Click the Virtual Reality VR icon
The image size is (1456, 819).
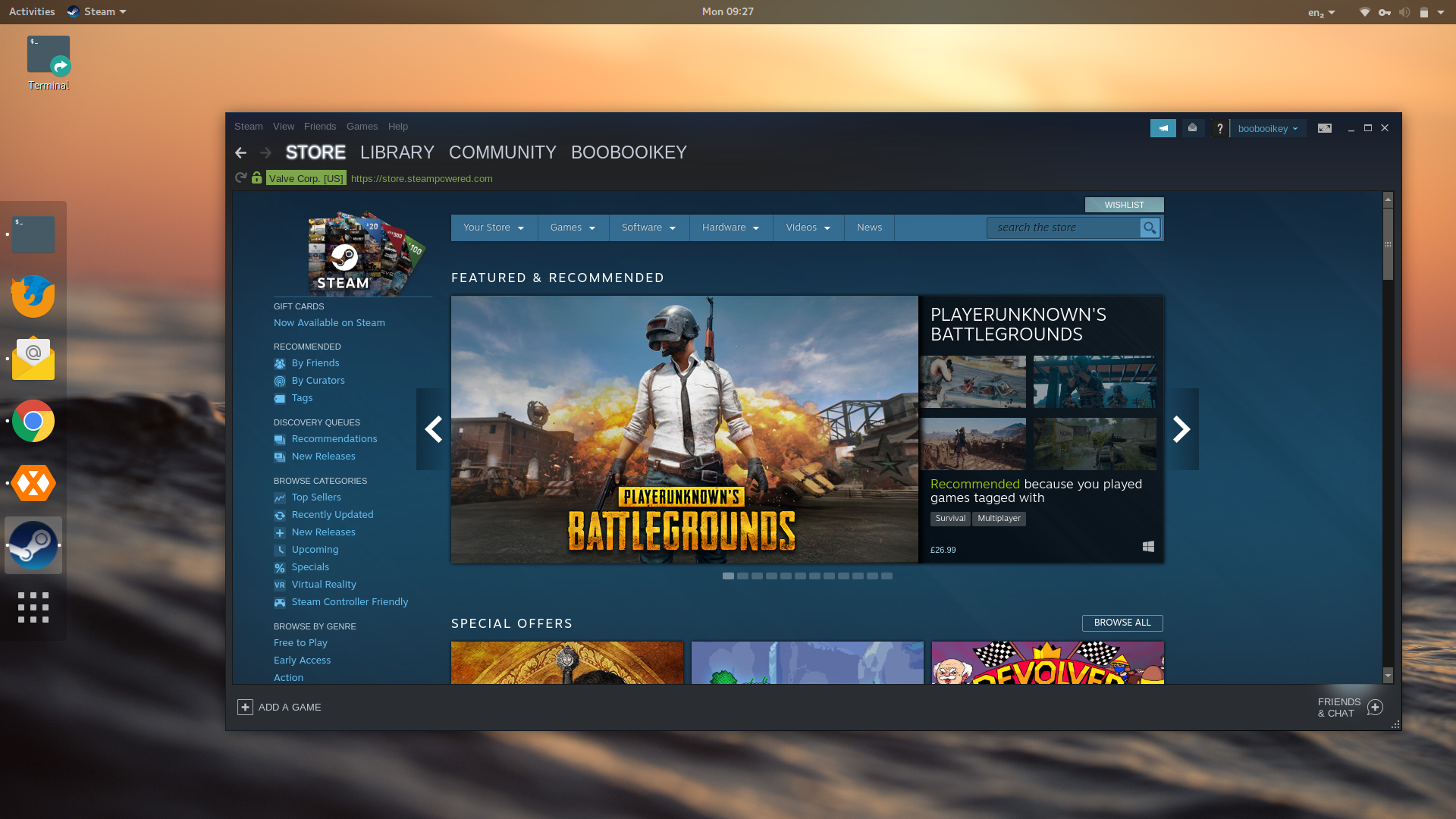tap(280, 585)
